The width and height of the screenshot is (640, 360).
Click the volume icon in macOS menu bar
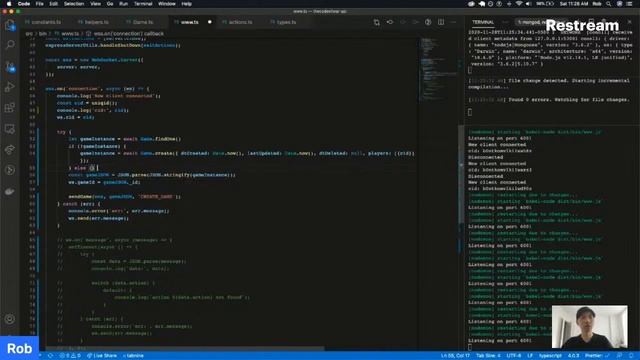tap(528, 4)
